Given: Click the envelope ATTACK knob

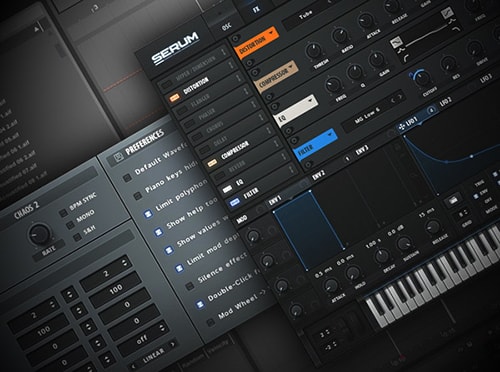Looking at the screenshot, I should pos(331,286).
